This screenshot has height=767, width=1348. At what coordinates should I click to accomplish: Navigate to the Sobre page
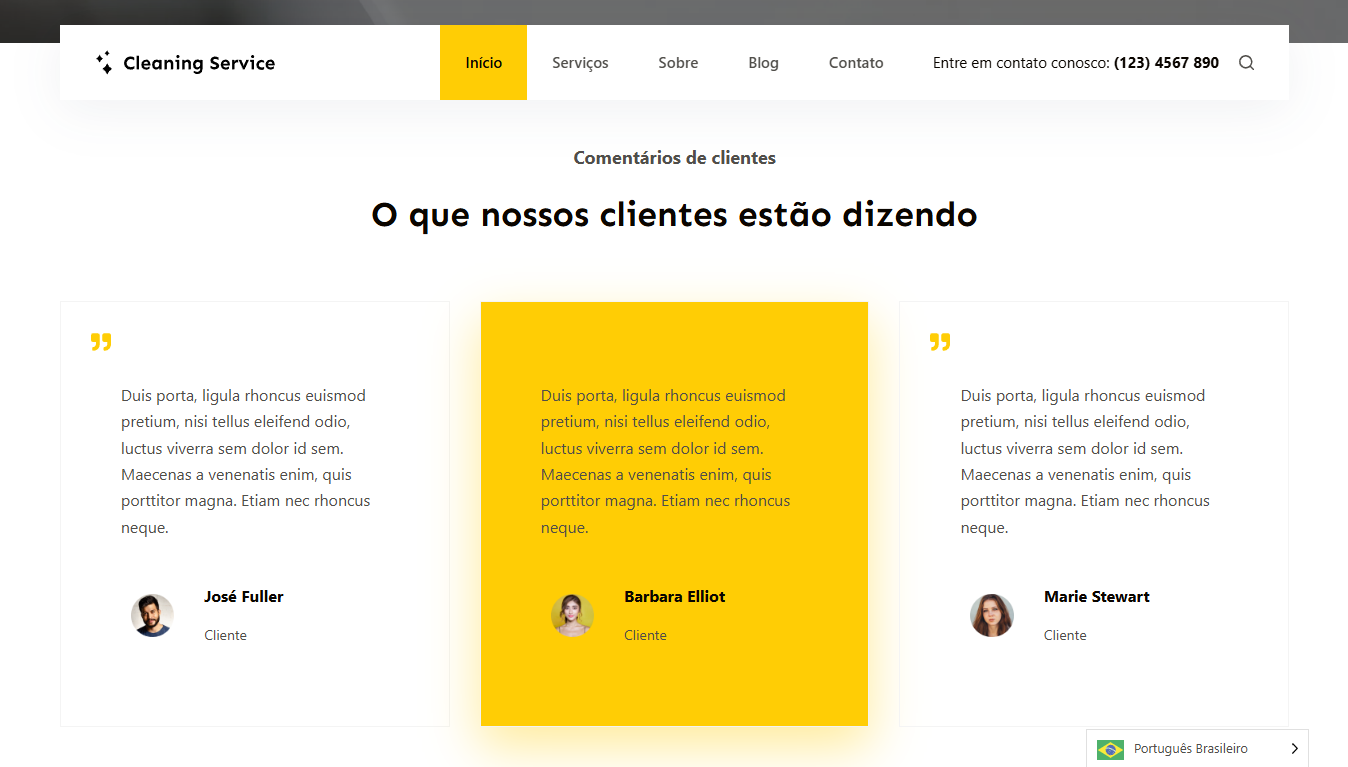coord(678,63)
